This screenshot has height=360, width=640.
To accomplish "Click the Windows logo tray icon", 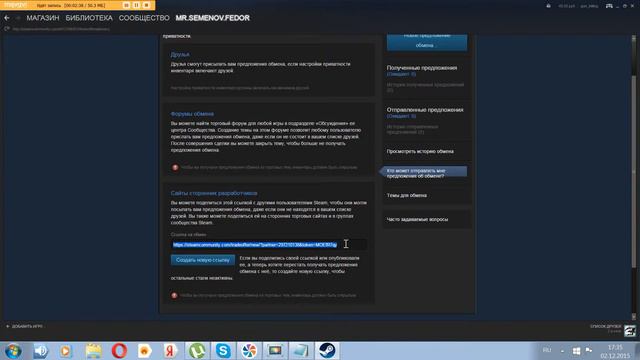I will pyautogui.click(x=576, y=351).
